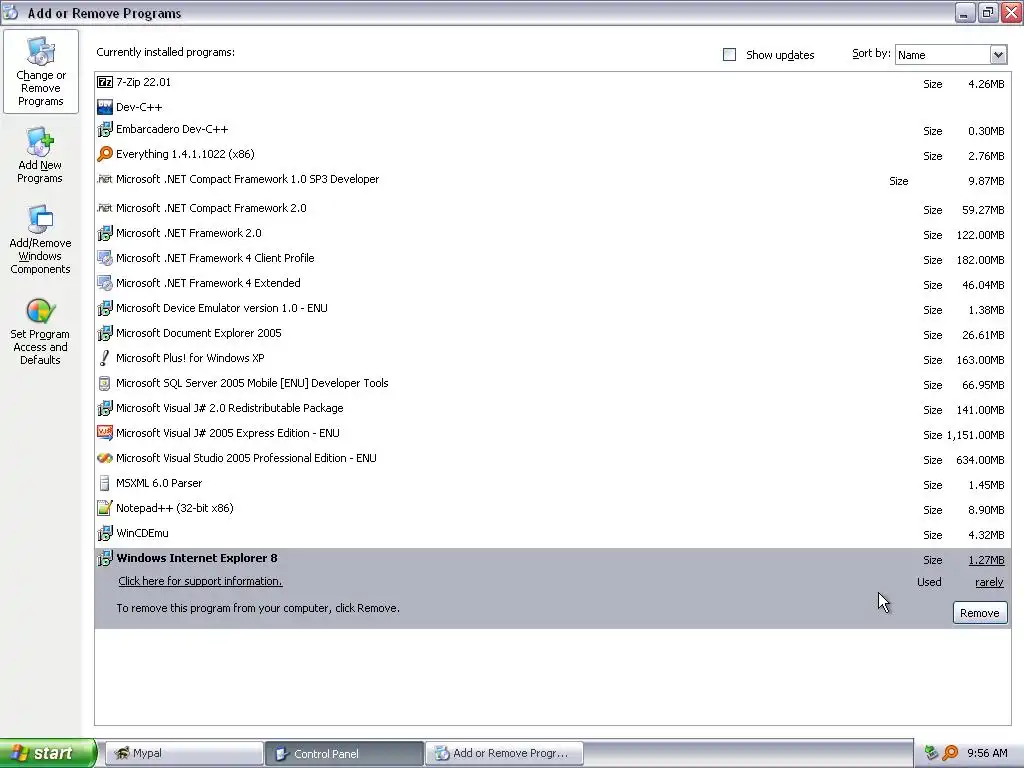Click the Embarcadero Dev-C++ installer icon
Screen dimensions: 1024x768
click(x=104, y=129)
